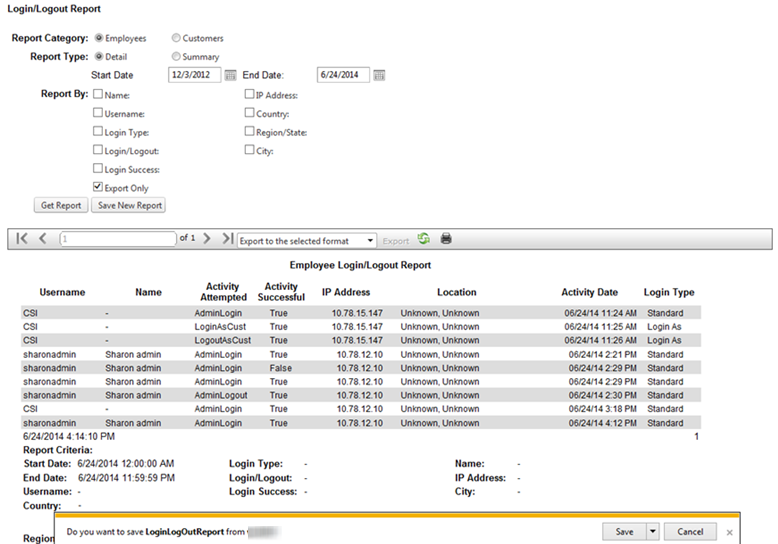Image resolution: width=778 pixels, height=544 pixels.
Task: Expand the Save button dropdown arrow
Action: (653, 532)
